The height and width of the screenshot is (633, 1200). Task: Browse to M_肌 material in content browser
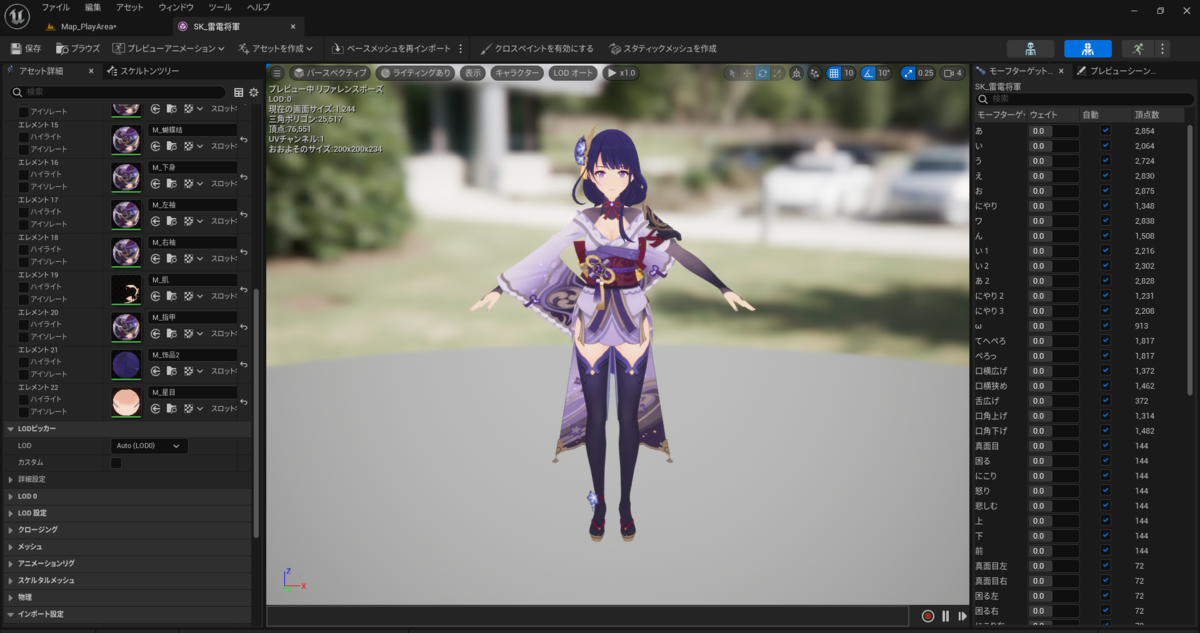pos(171,296)
